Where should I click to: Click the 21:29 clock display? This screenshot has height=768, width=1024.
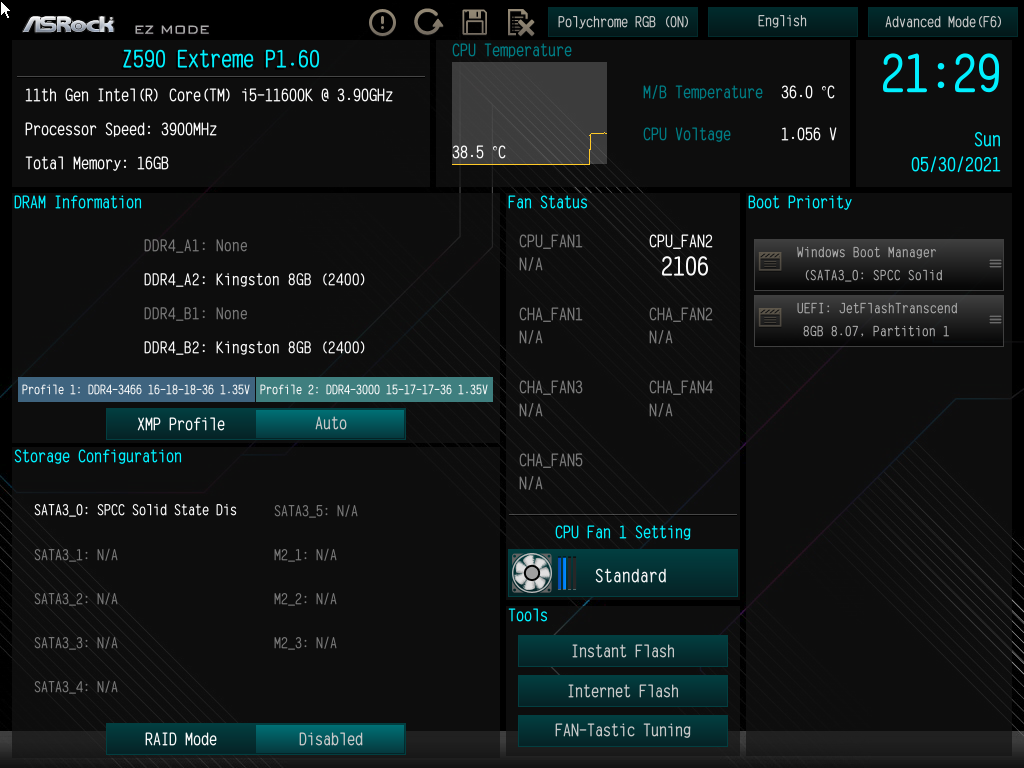(x=940, y=74)
